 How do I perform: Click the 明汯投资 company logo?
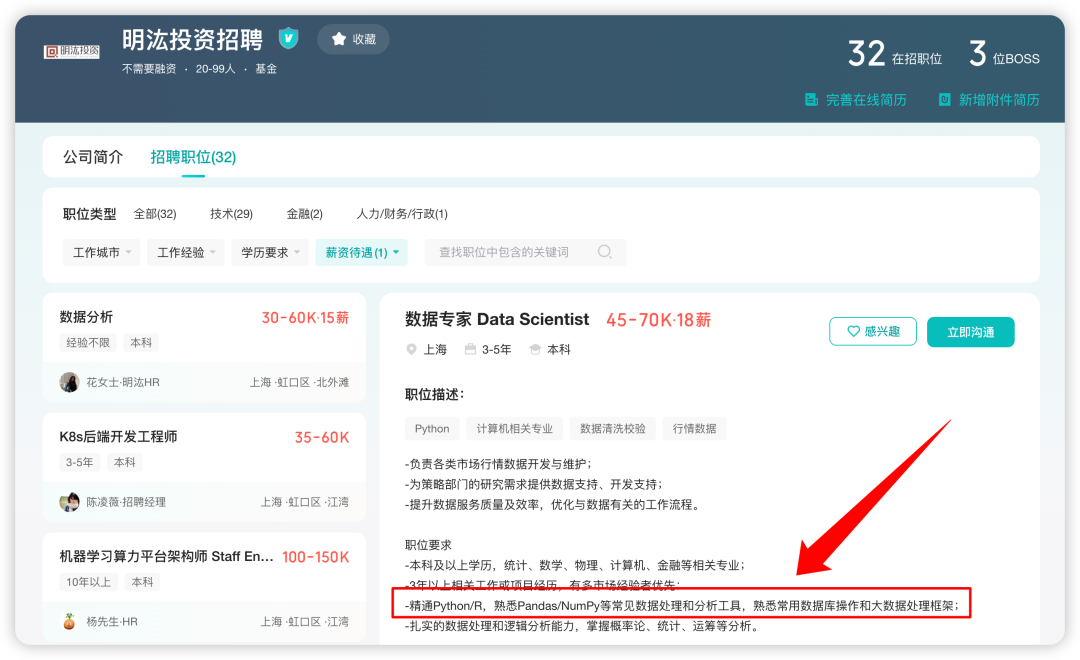72,52
